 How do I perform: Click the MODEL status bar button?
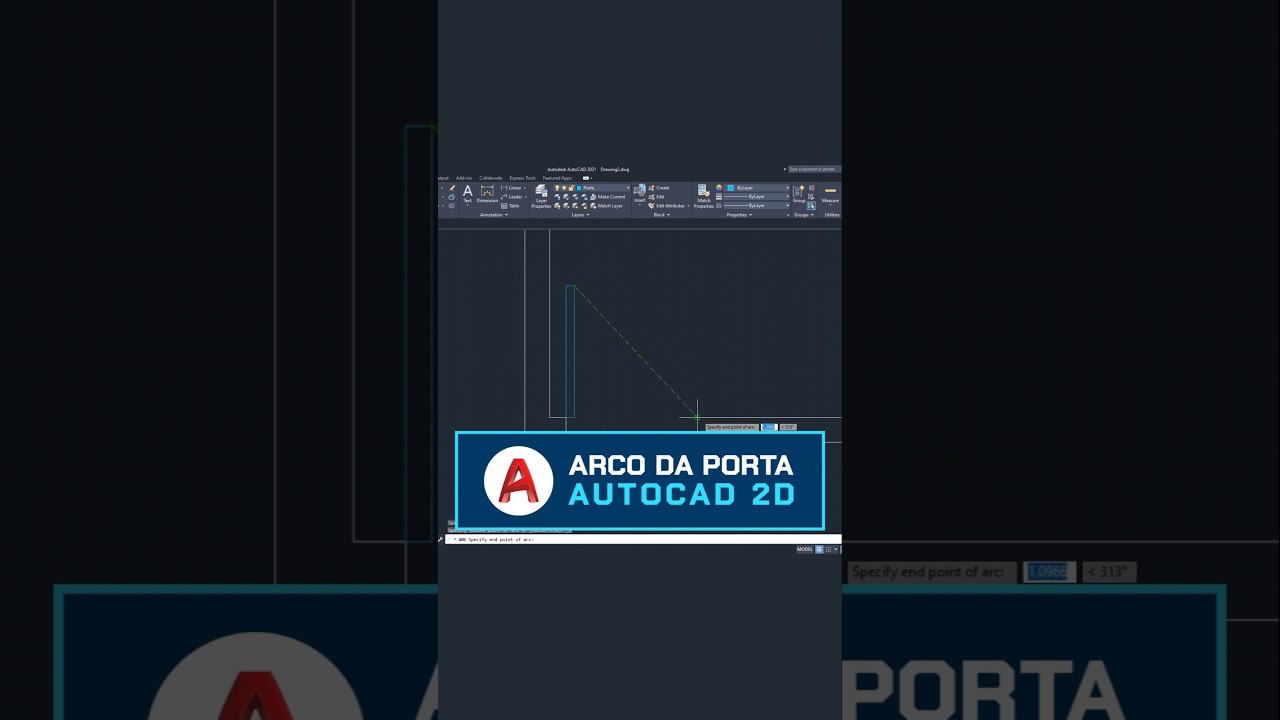[x=805, y=549]
